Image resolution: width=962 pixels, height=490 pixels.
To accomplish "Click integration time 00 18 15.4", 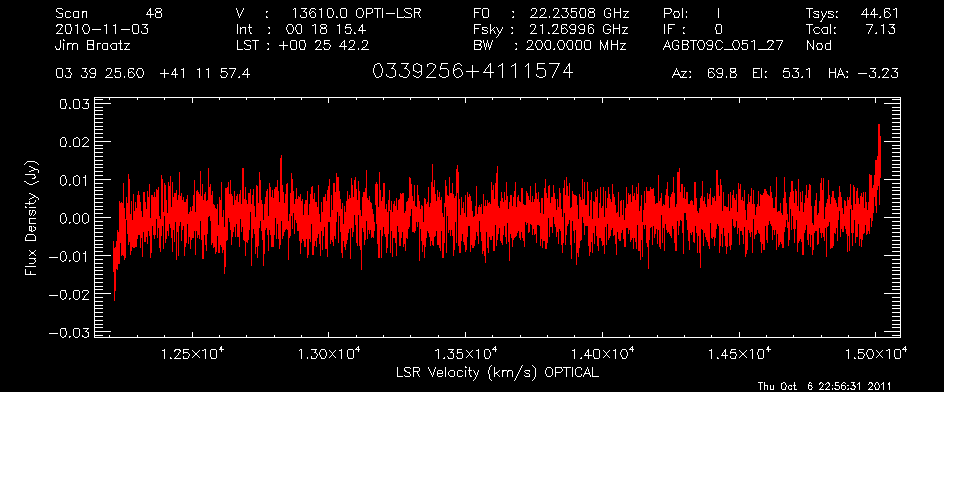I will (x=326, y=29).
